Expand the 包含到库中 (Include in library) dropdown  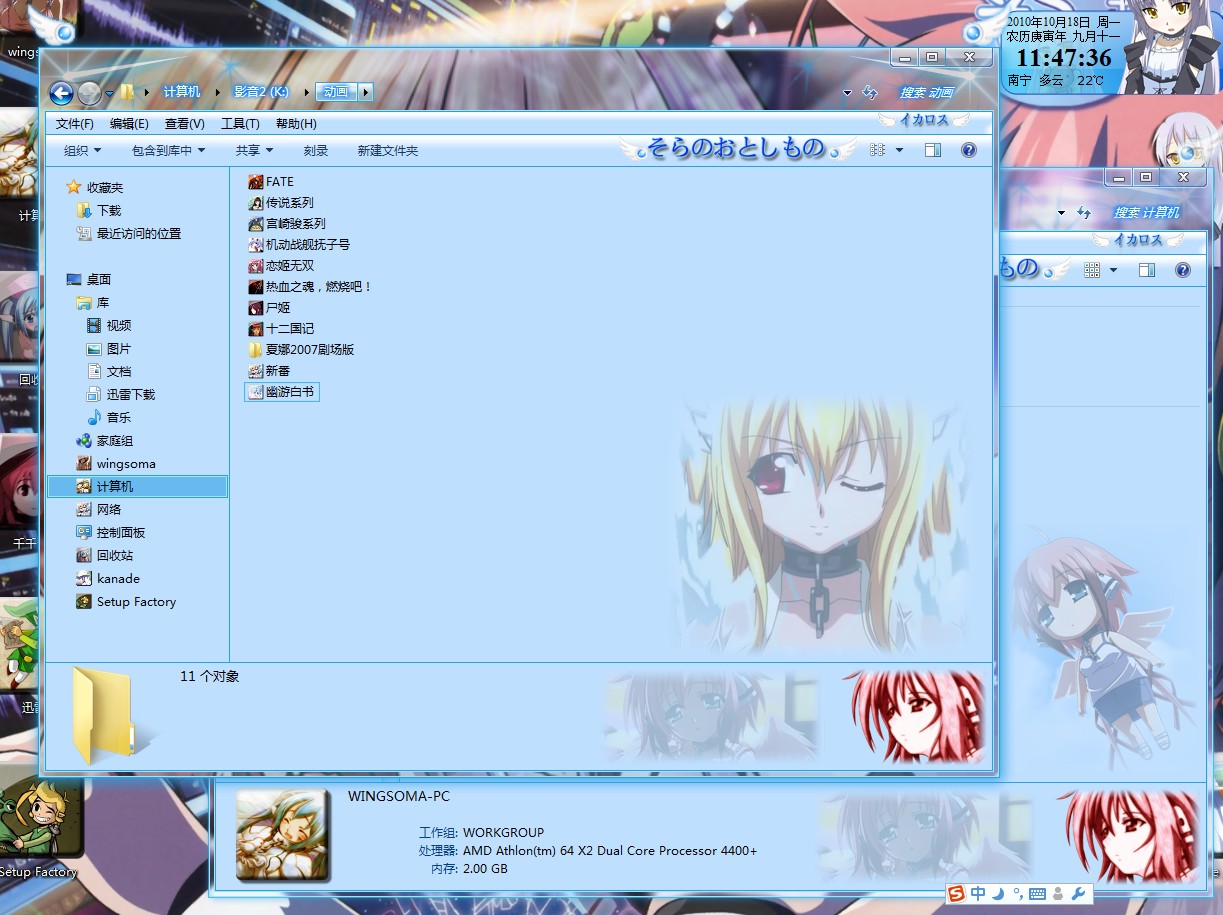click(163, 150)
